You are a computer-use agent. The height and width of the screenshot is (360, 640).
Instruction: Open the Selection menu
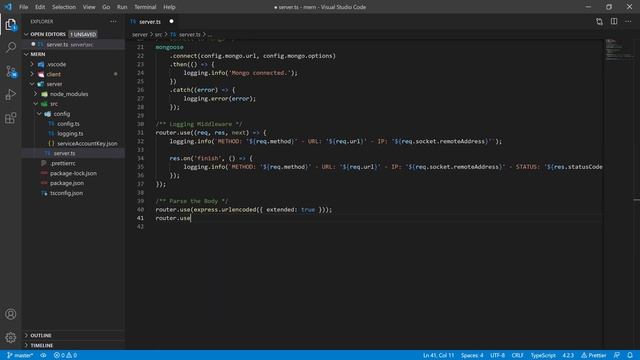pos(64,7)
